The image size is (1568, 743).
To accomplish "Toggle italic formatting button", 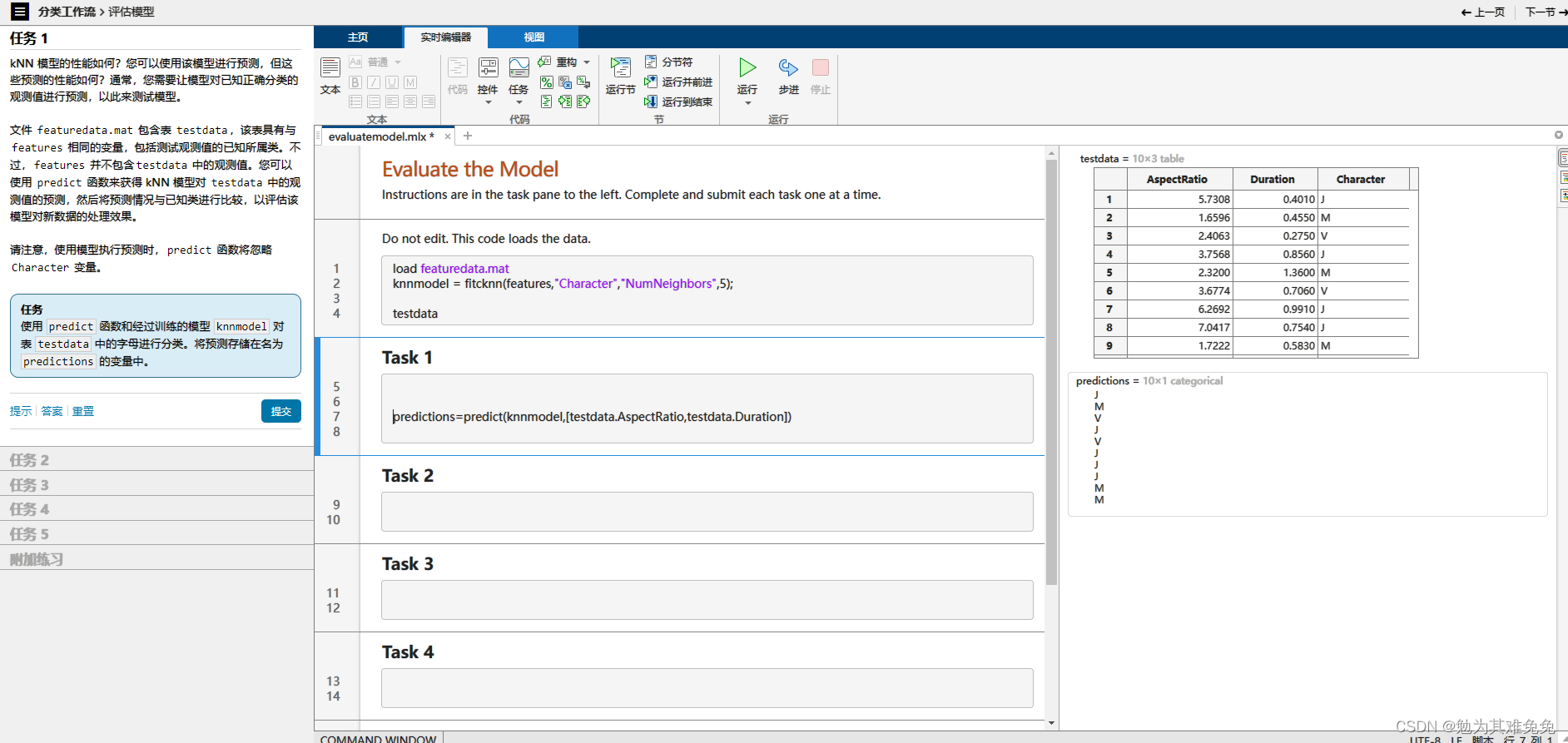I will click(374, 82).
